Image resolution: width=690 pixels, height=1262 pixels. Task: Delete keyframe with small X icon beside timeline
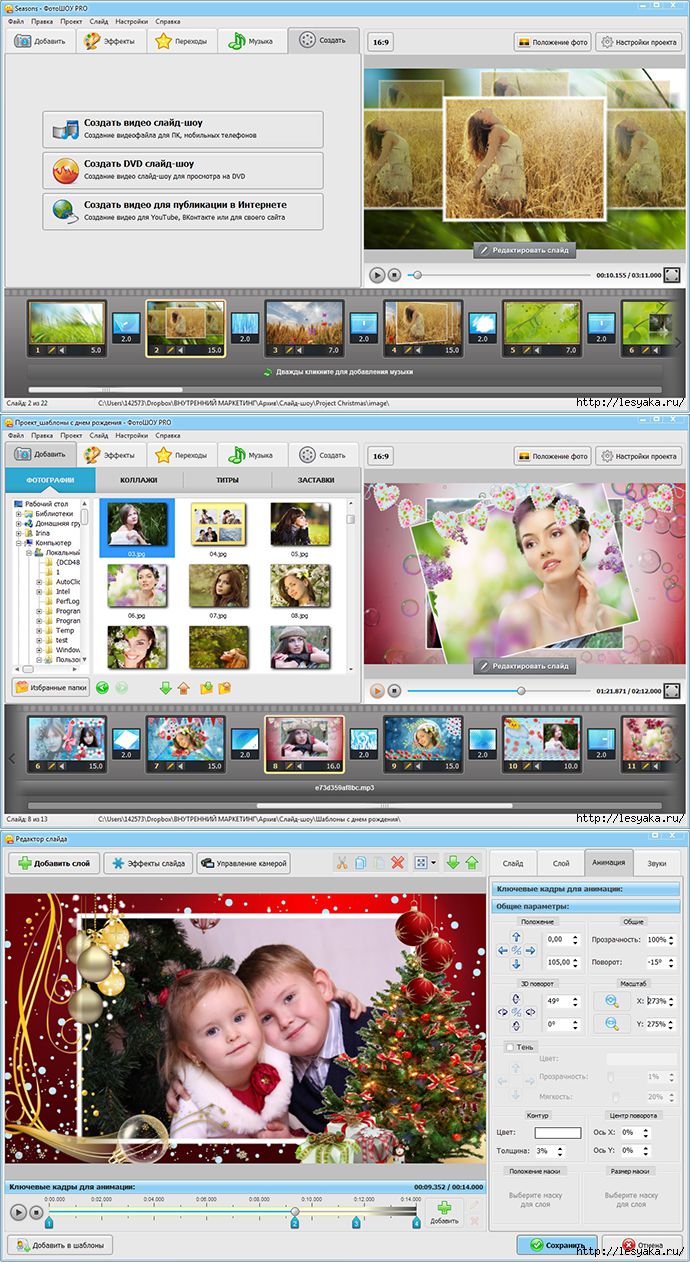coord(474,1221)
